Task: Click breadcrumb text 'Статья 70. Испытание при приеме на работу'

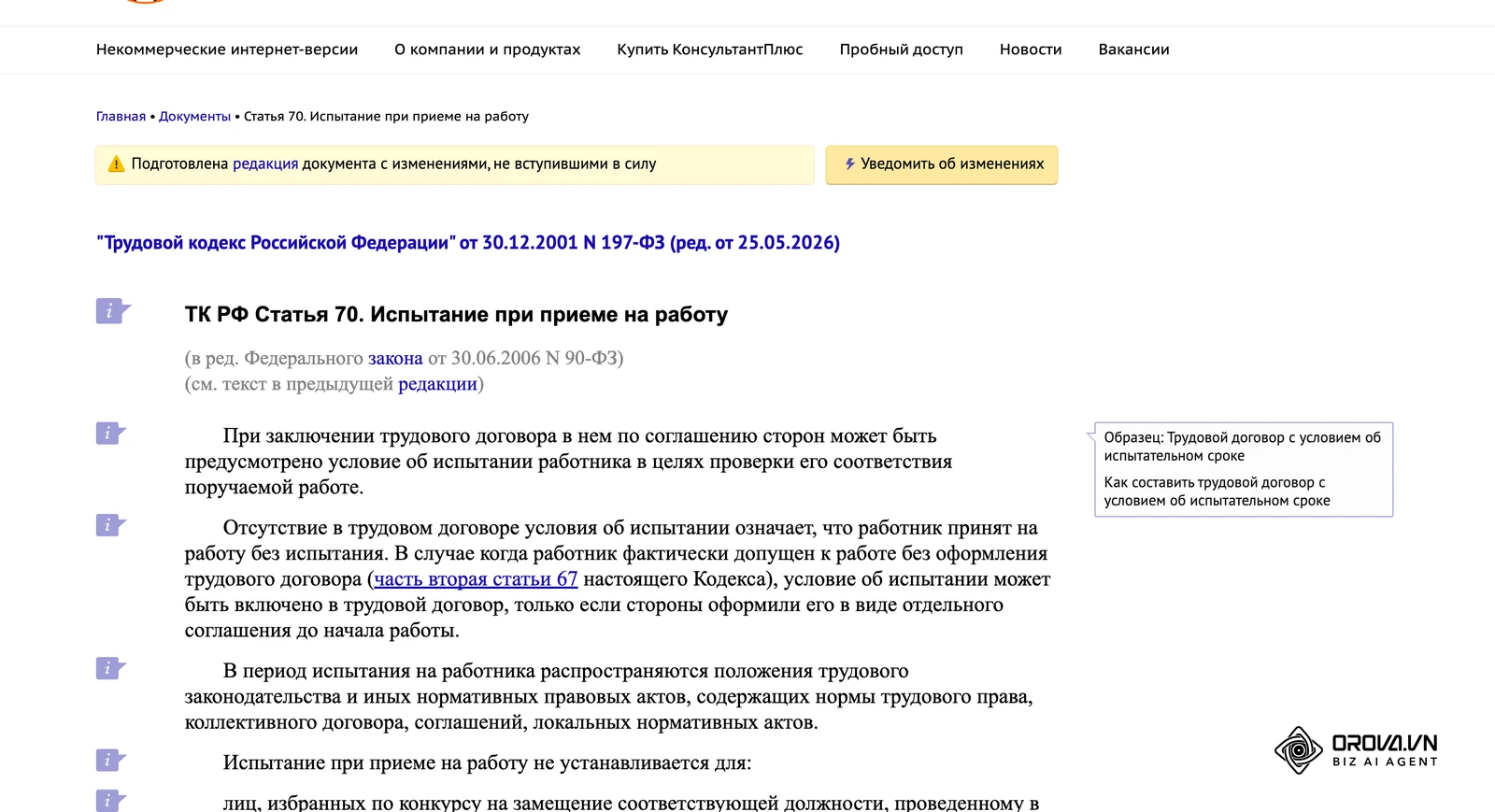Action: point(386,117)
